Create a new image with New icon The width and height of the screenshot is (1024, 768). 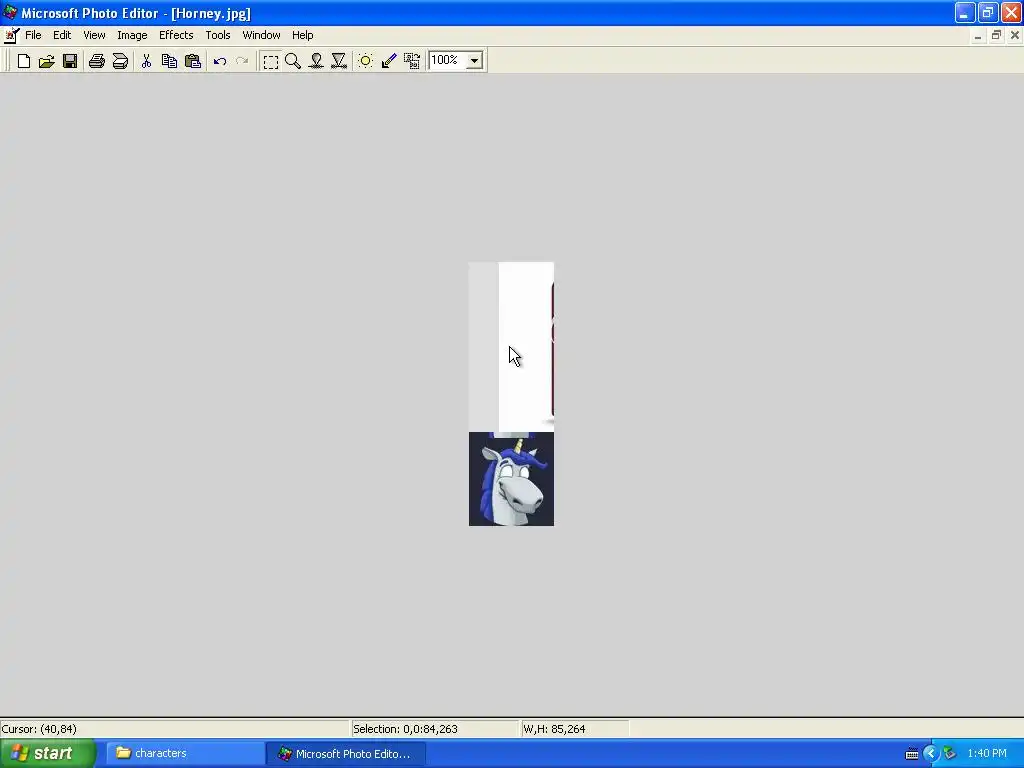click(24, 61)
